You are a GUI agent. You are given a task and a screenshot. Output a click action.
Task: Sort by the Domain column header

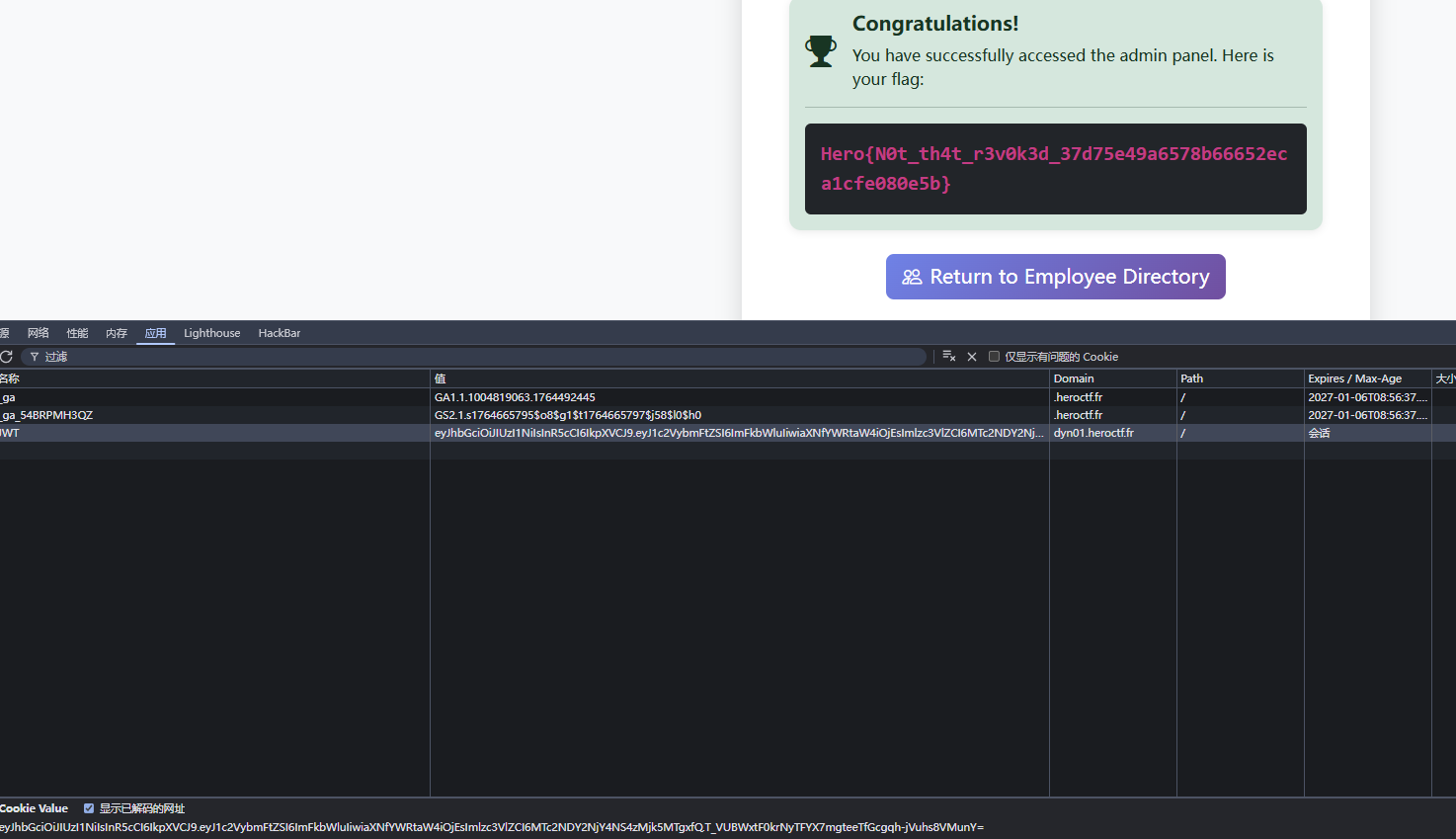(1074, 378)
